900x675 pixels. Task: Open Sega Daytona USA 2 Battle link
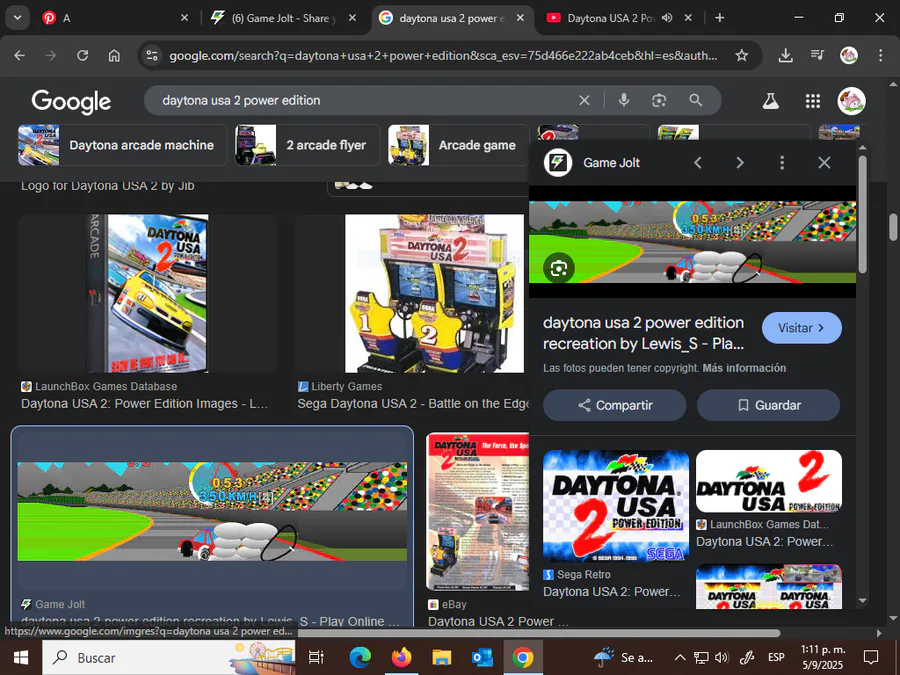(x=413, y=404)
